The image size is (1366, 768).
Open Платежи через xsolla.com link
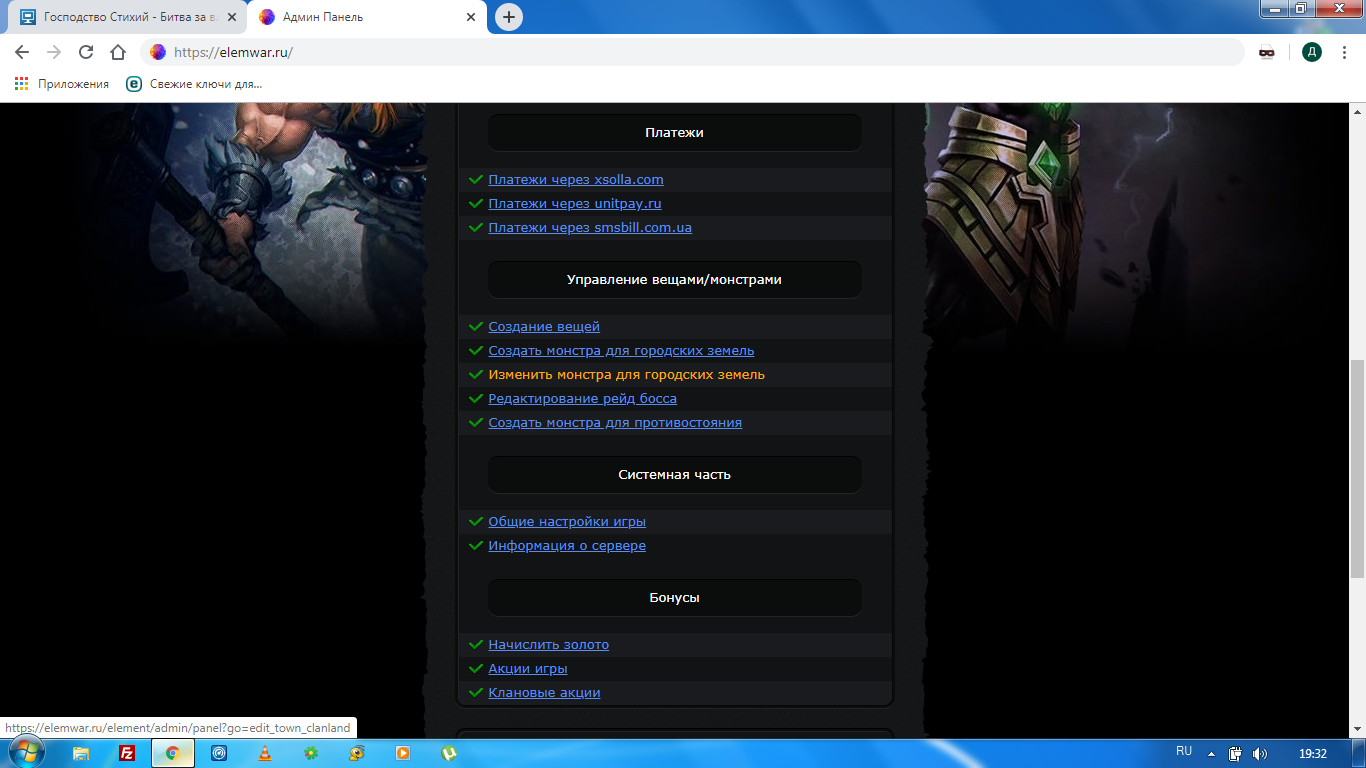pyautogui.click(x=576, y=180)
